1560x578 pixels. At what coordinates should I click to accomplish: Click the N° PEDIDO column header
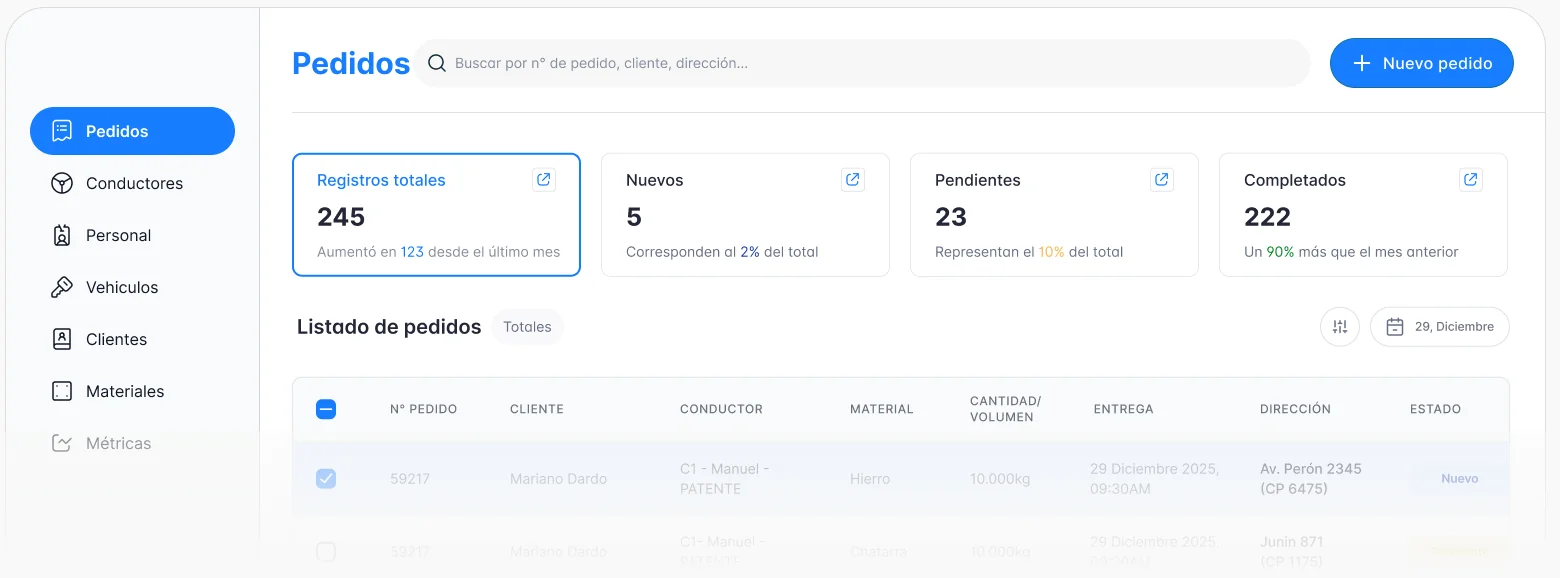(x=423, y=409)
